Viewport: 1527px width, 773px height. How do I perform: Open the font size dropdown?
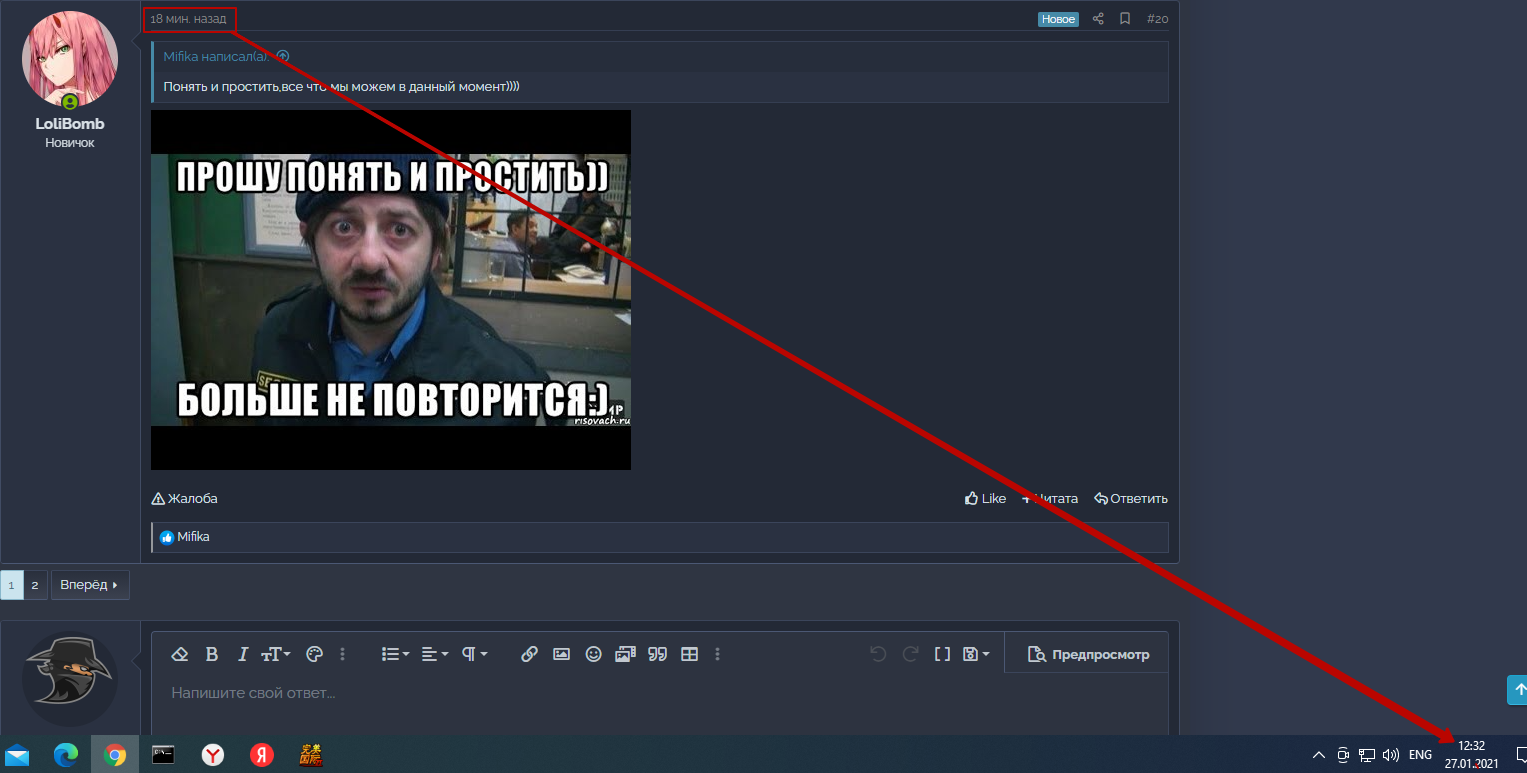274,653
